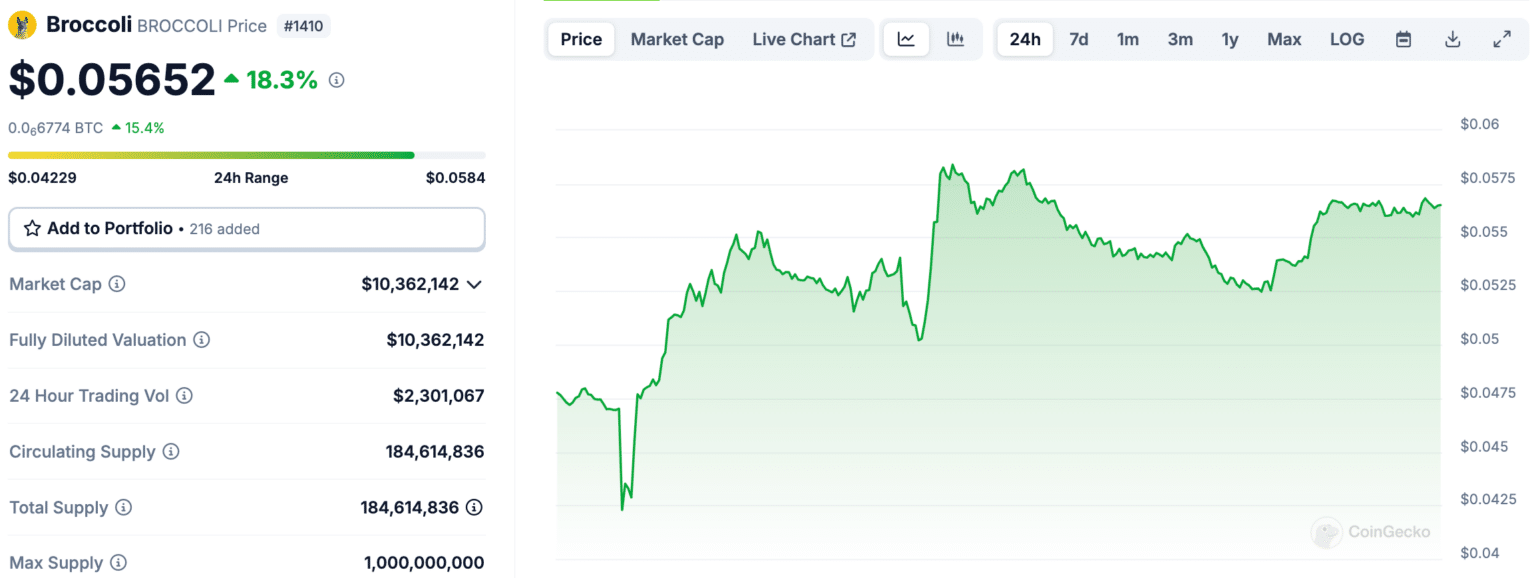Click the 24h Range progress bar
1536x578 pixels.
[x=247, y=155]
